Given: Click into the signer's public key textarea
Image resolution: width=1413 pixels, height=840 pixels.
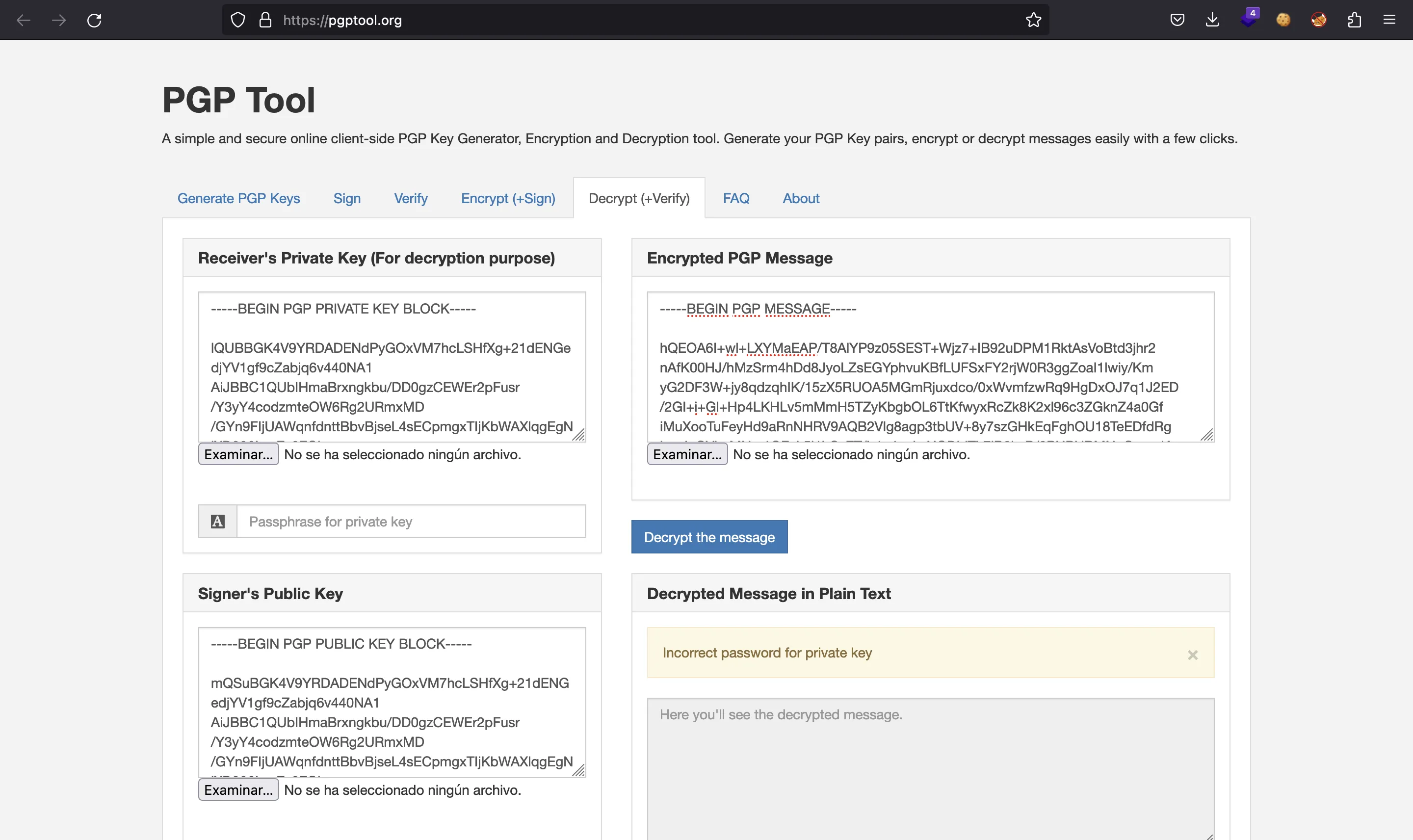Looking at the screenshot, I should [x=392, y=703].
